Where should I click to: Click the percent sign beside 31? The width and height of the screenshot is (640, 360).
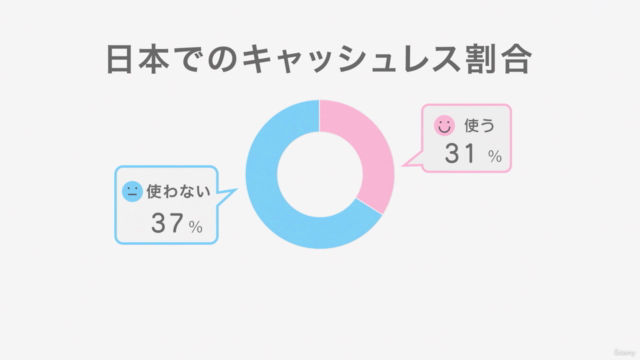coord(495,156)
